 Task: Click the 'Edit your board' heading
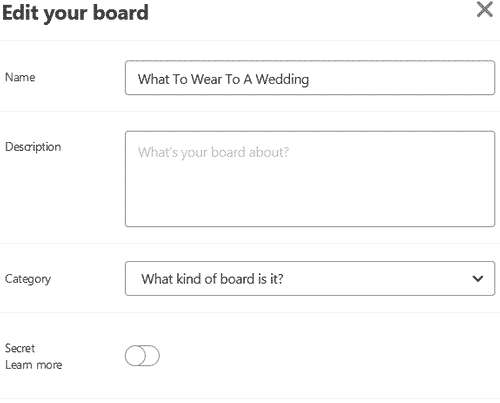coord(75,13)
